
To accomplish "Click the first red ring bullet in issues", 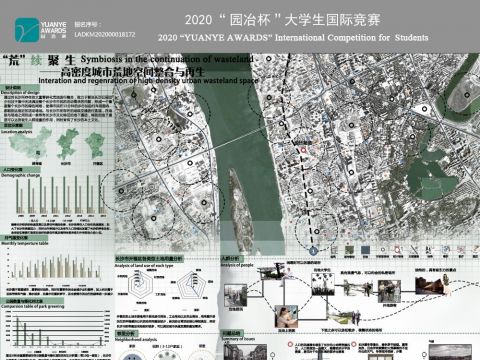I will pos(291,345).
